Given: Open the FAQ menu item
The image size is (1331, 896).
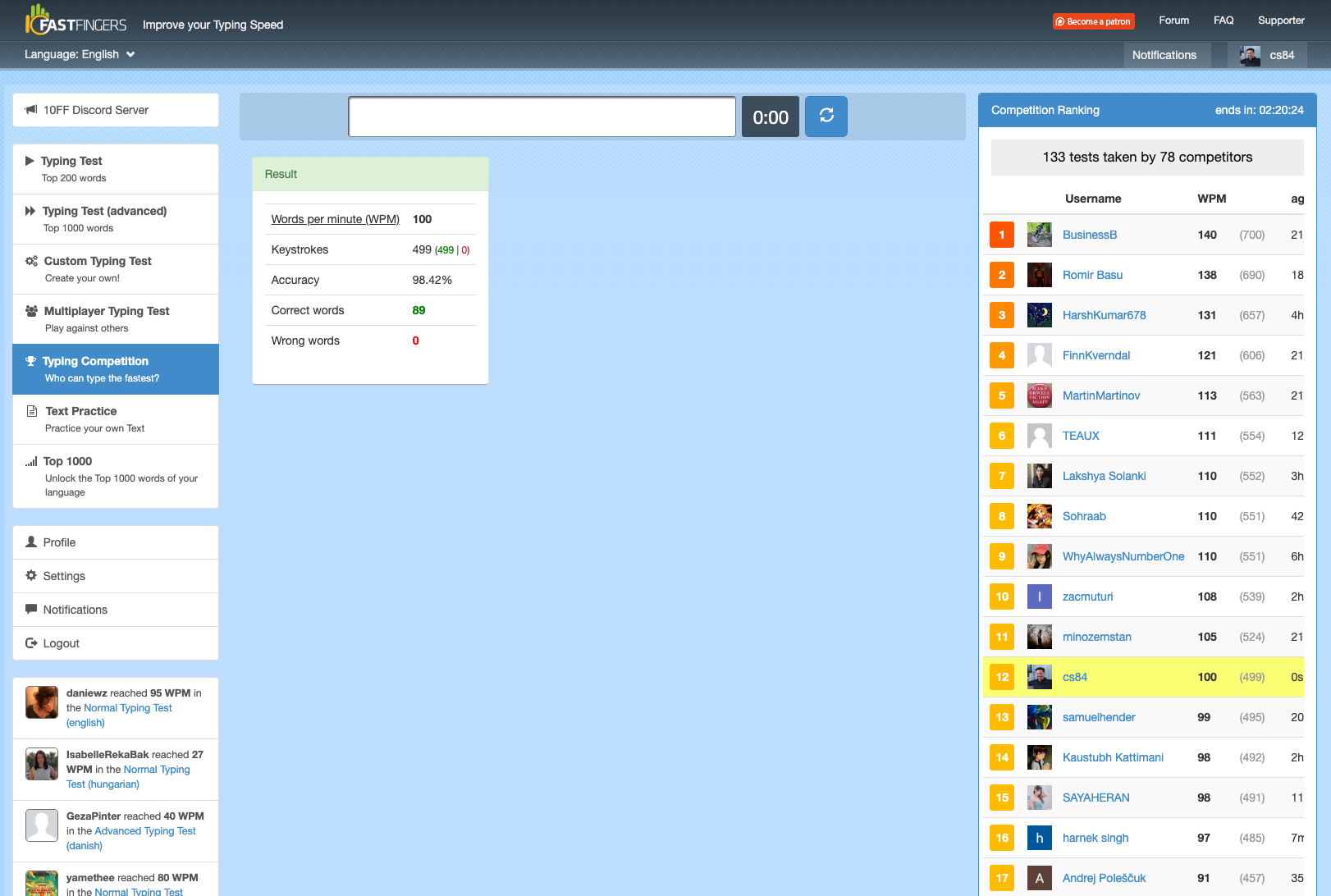Looking at the screenshot, I should (x=1224, y=21).
